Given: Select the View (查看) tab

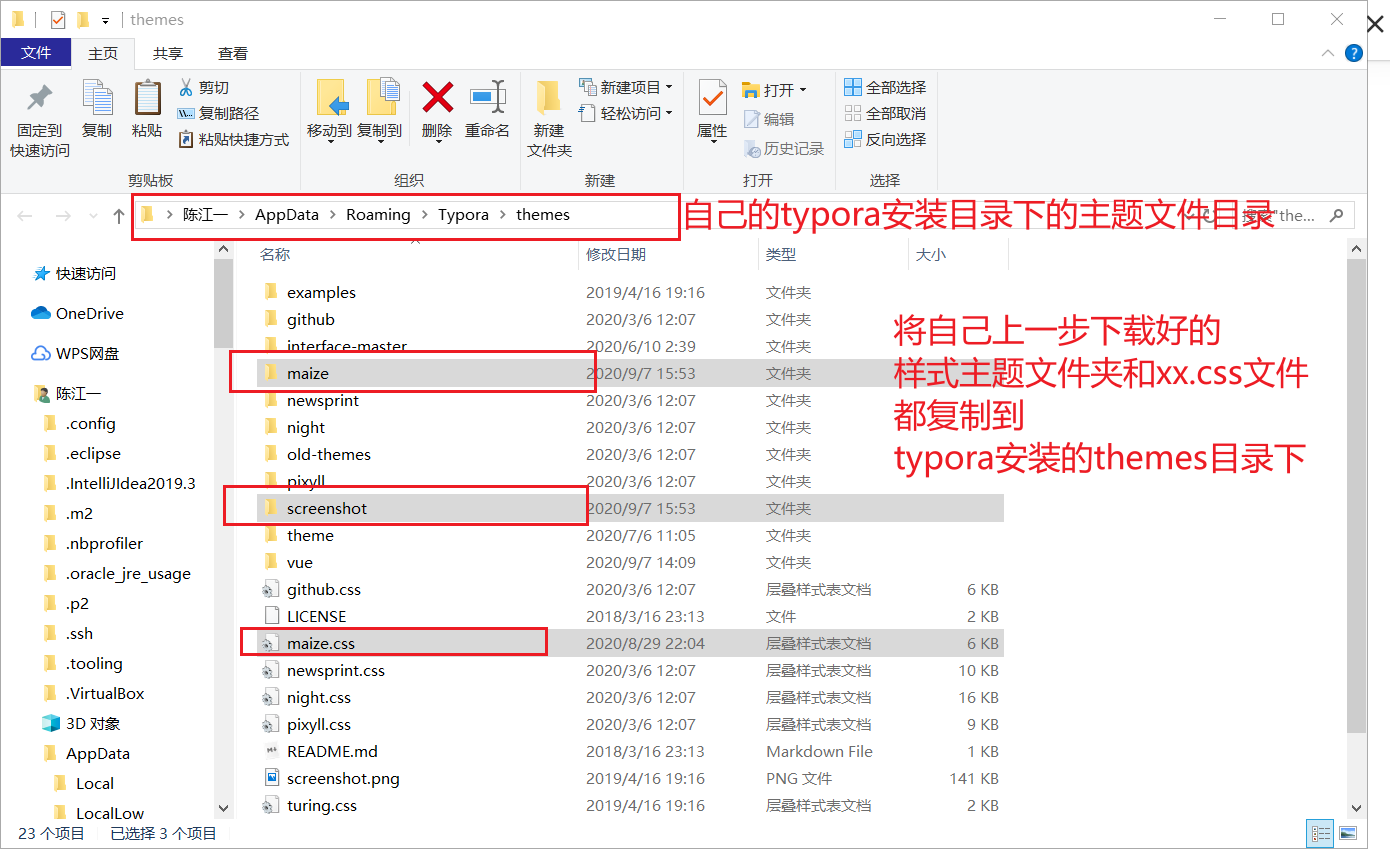Looking at the screenshot, I should coord(233,54).
